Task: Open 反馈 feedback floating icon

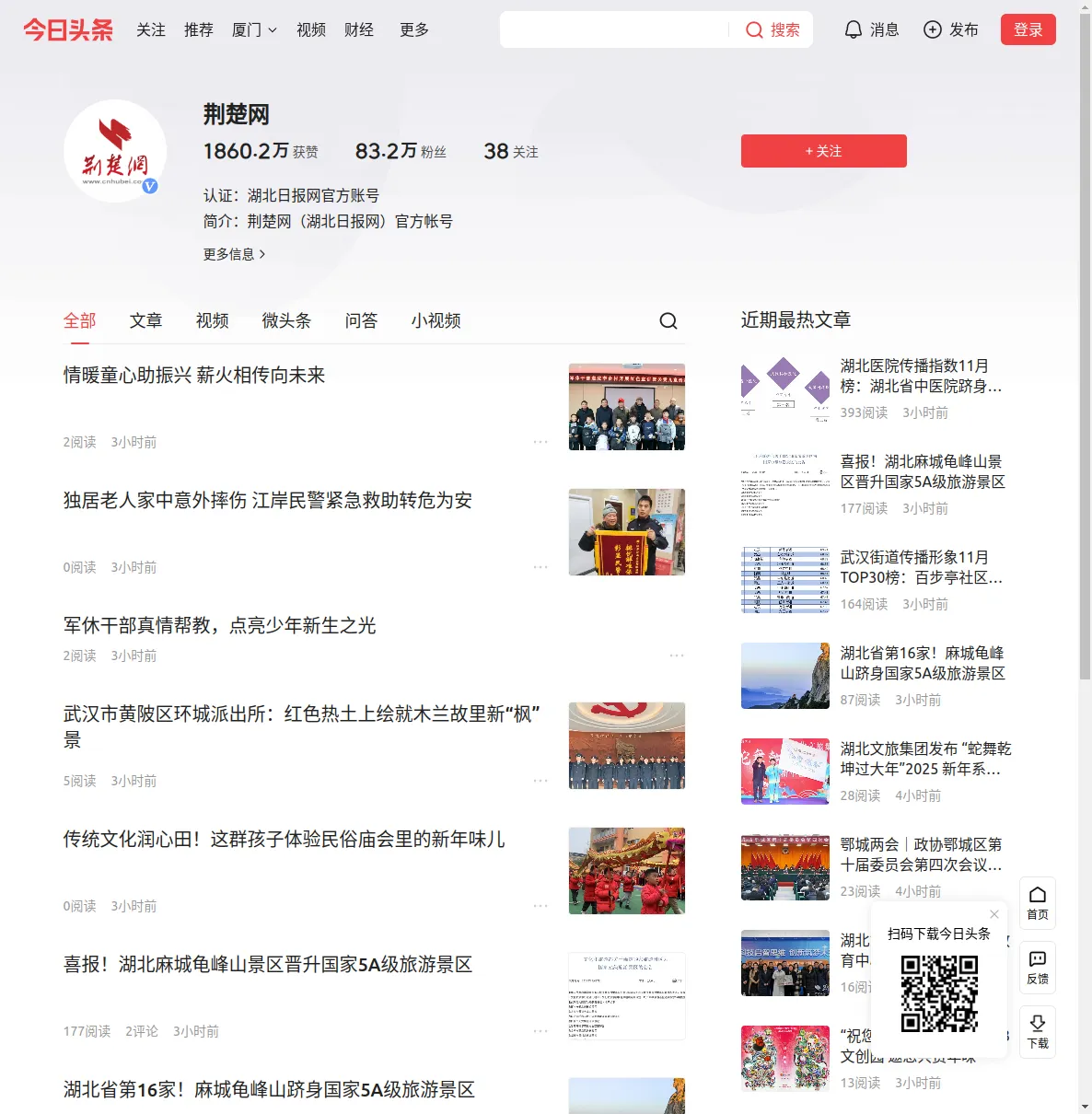Action: (1038, 968)
